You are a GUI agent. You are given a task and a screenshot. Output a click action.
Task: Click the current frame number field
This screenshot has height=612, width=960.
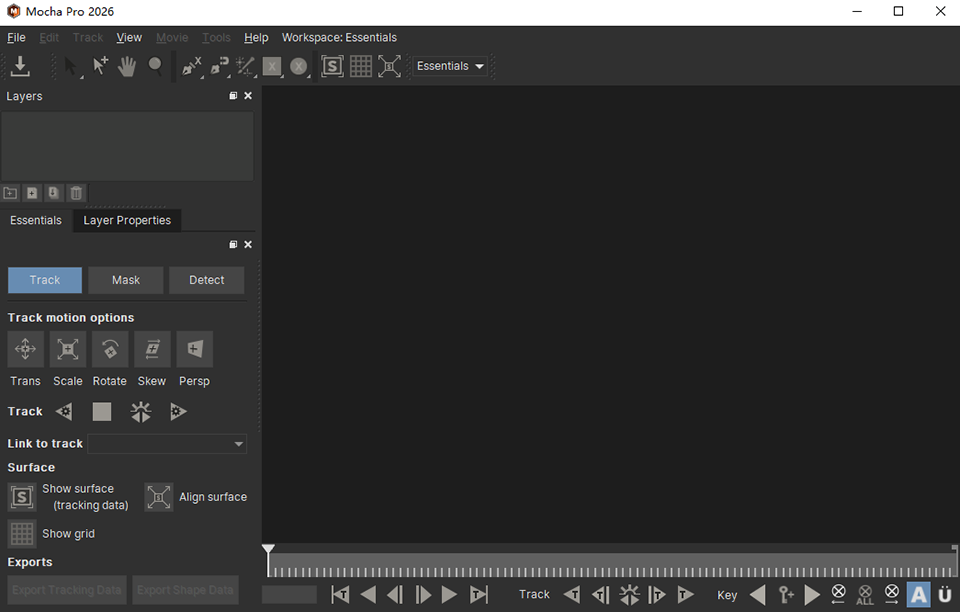pyautogui.click(x=289, y=594)
